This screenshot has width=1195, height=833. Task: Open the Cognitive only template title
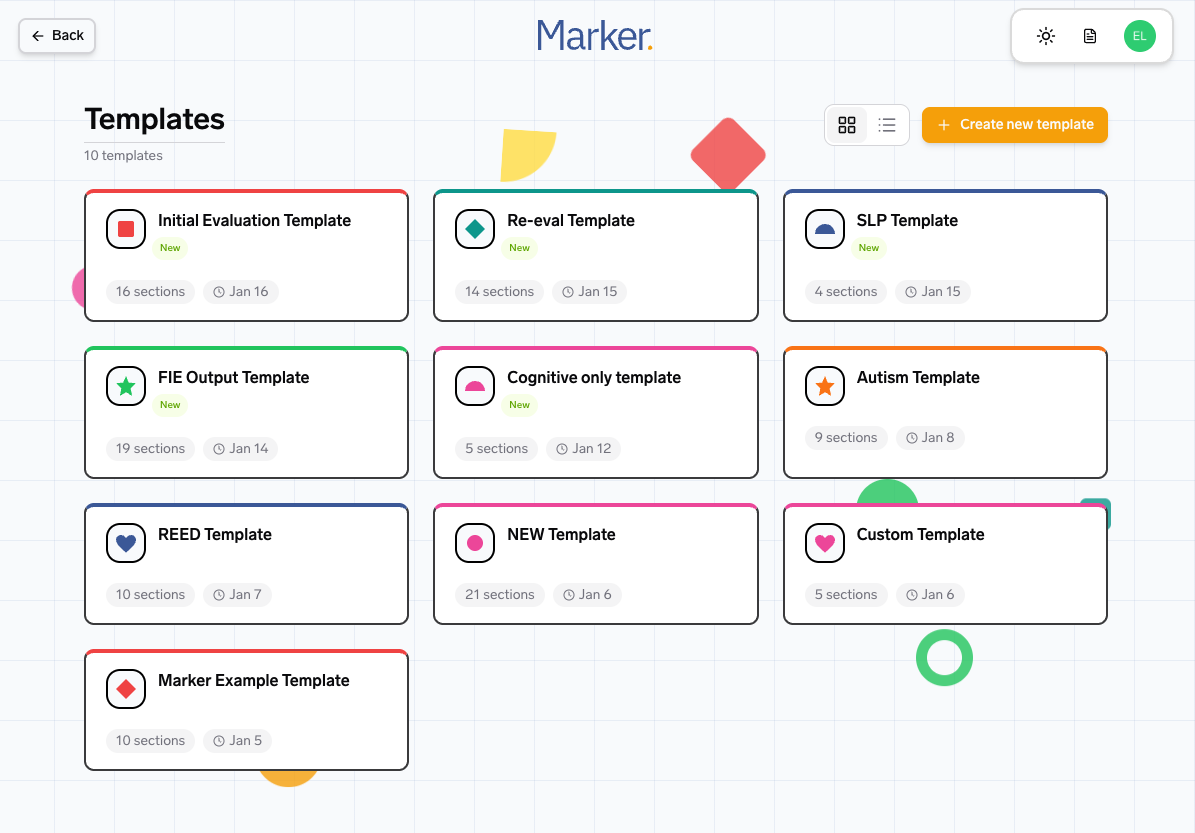click(x=594, y=378)
